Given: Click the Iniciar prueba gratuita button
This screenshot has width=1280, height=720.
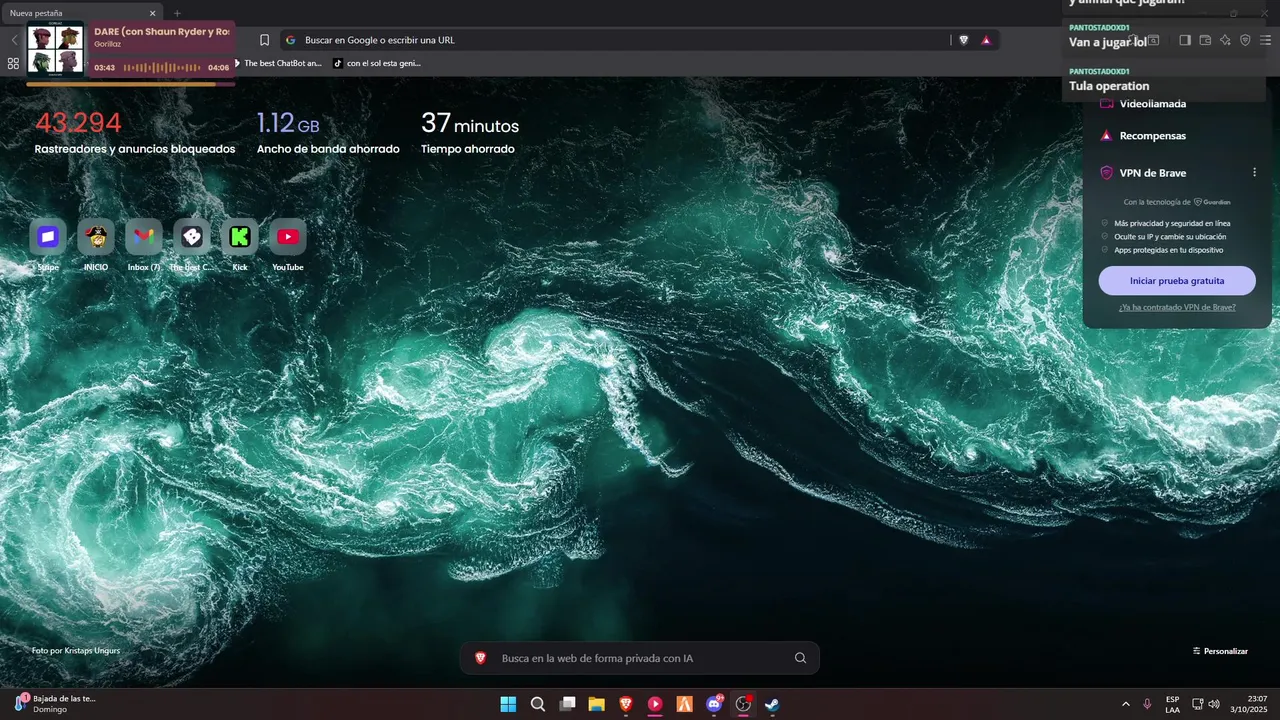Looking at the screenshot, I should (1177, 281).
